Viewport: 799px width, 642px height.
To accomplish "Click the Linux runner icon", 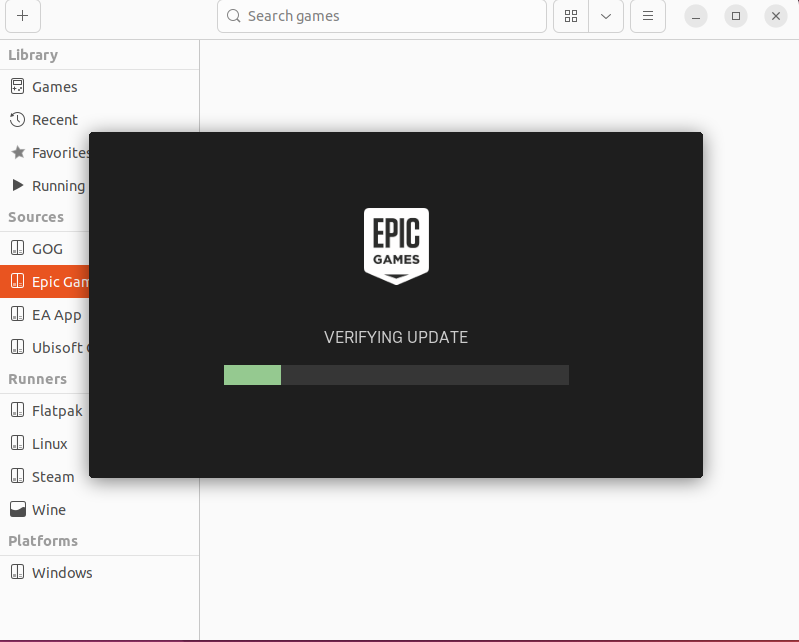I will 17,443.
